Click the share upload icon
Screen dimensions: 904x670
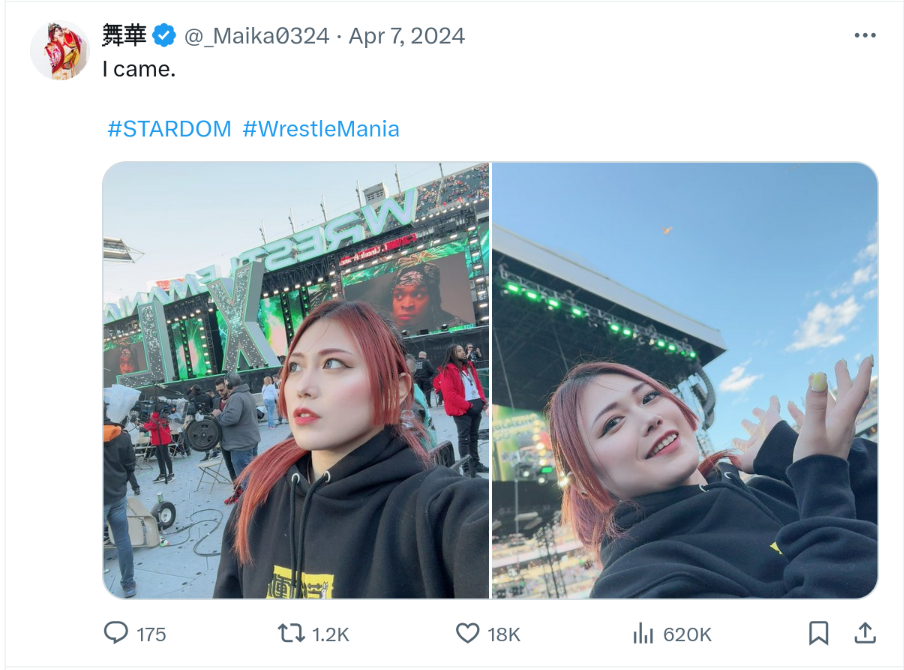[x=865, y=633]
